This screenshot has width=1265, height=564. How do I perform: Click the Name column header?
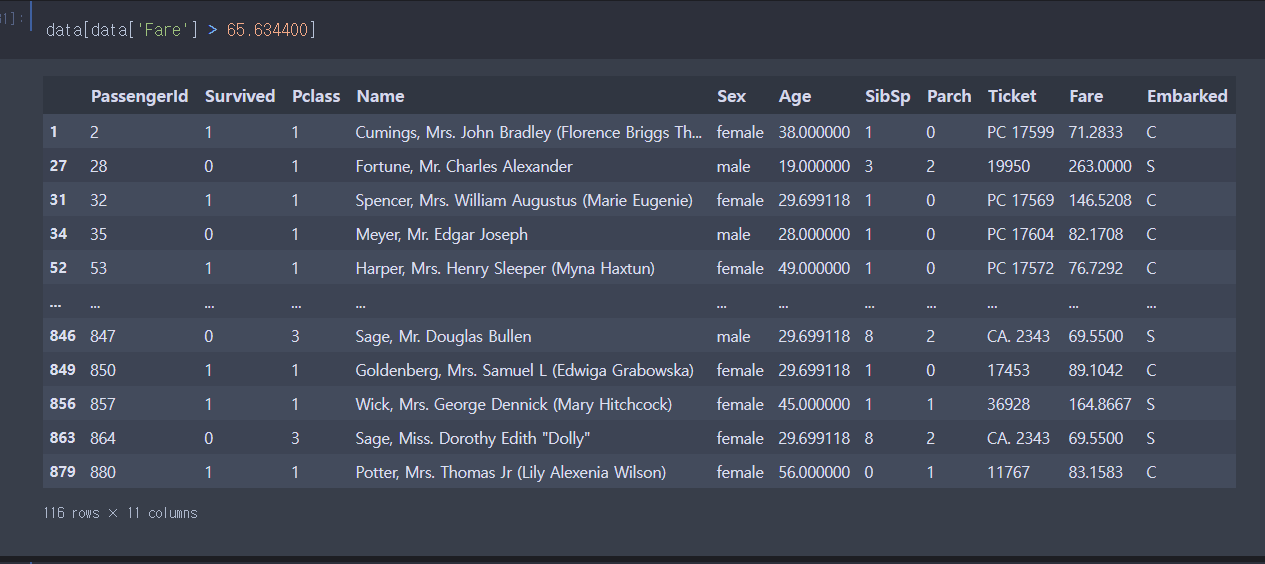[x=380, y=96]
